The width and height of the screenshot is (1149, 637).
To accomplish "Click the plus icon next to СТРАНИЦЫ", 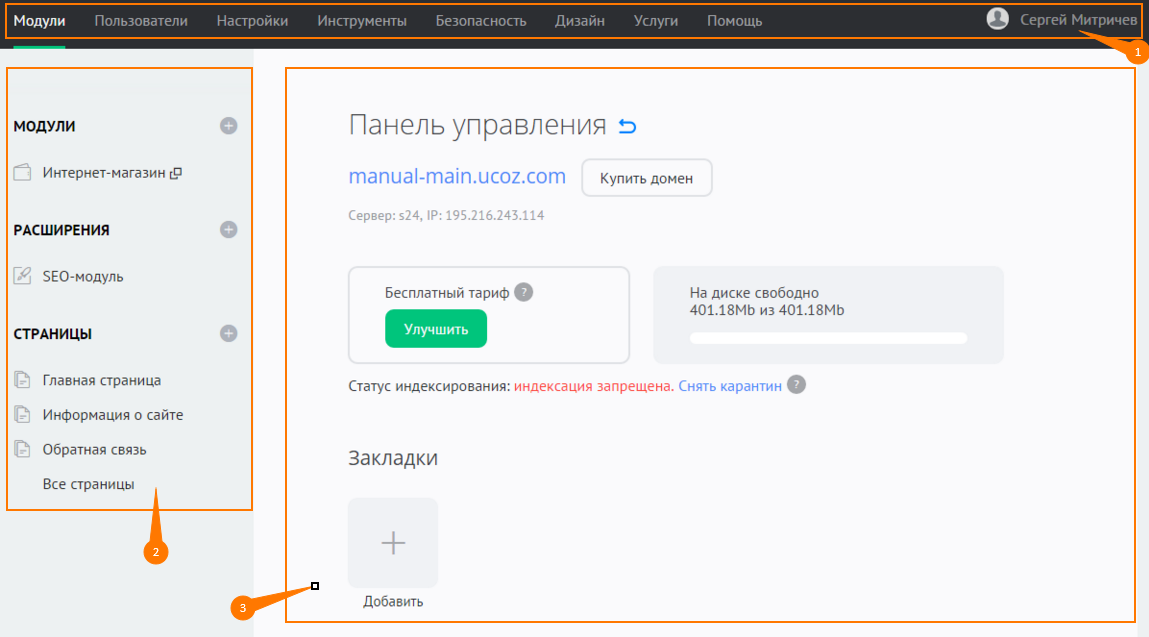I will (229, 334).
